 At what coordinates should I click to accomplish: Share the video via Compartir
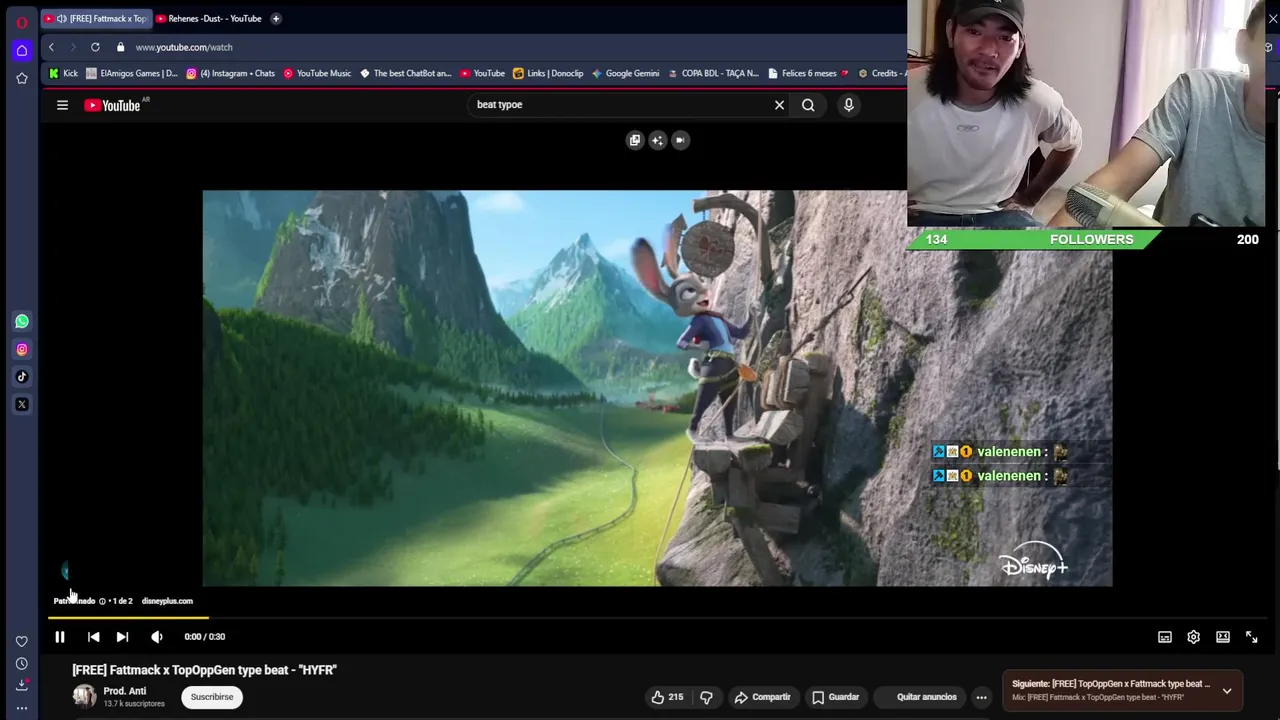tap(762, 697)
